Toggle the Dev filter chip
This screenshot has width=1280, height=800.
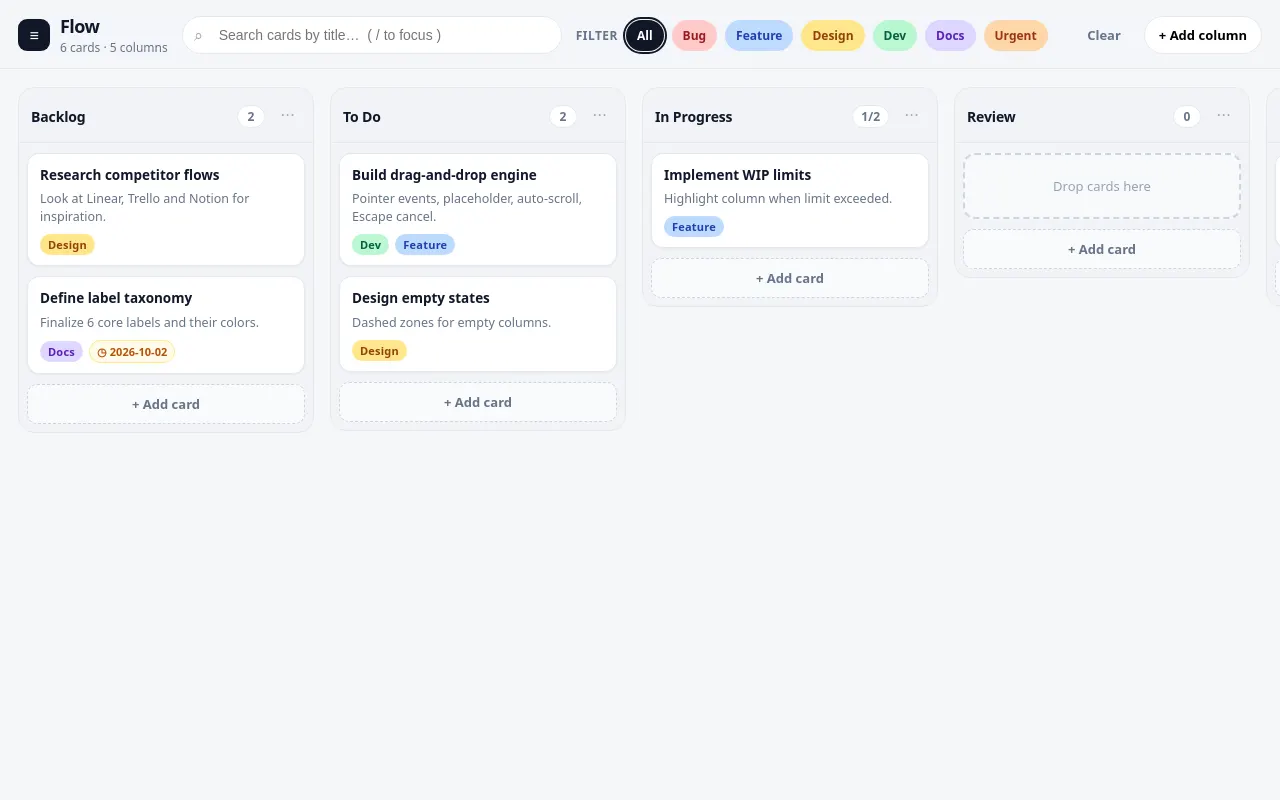pos(895,35)
